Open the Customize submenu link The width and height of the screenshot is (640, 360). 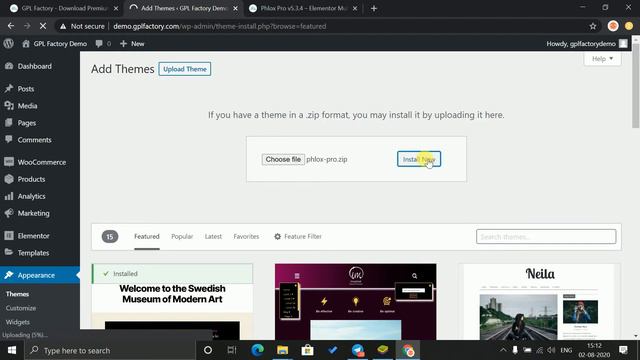coord(21,308)
